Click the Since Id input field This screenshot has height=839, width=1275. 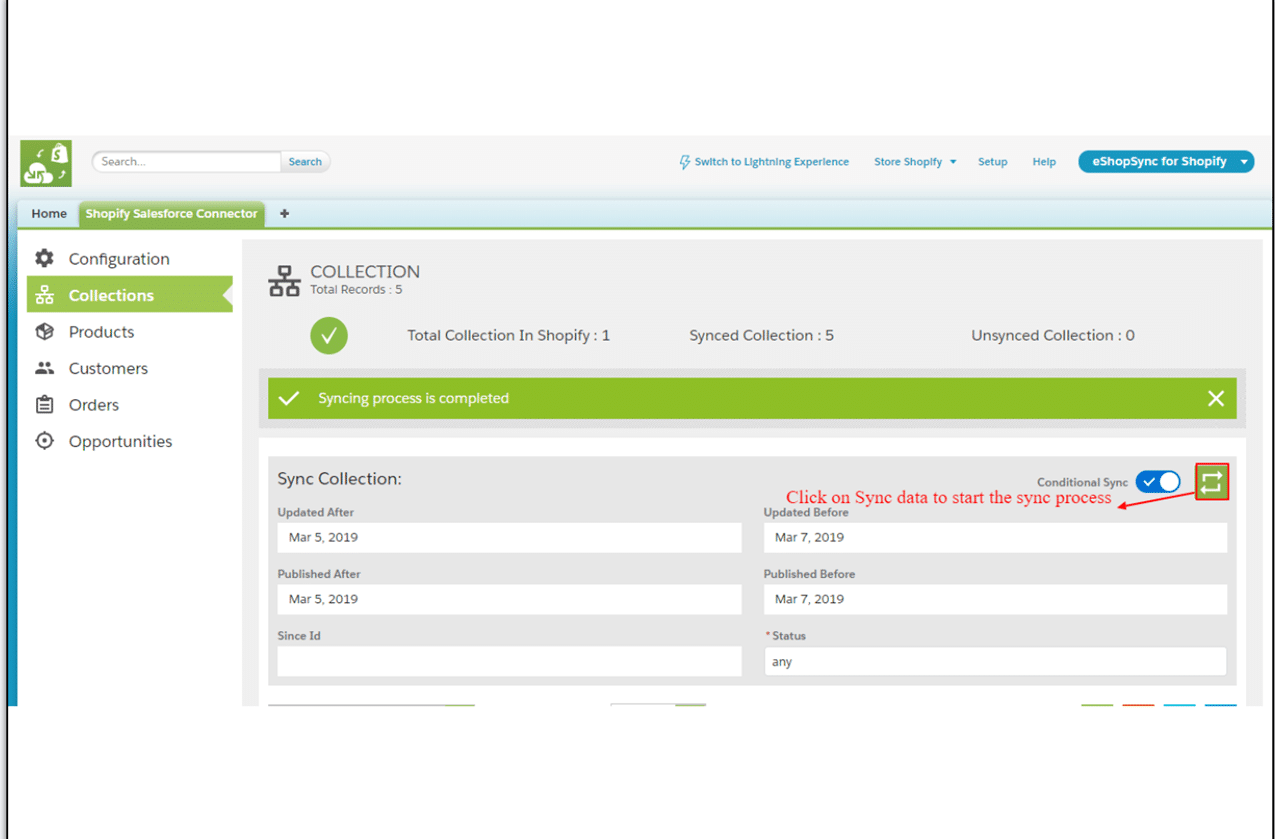pyautogui.click(x=509, y=661)
